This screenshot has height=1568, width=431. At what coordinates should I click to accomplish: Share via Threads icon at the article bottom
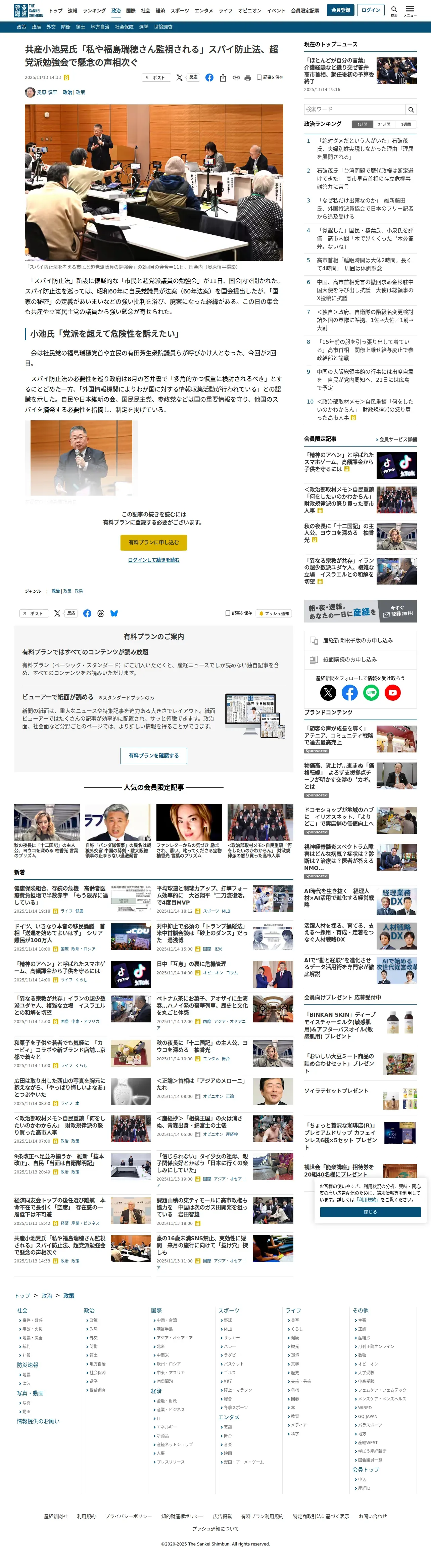pos(100,613)
